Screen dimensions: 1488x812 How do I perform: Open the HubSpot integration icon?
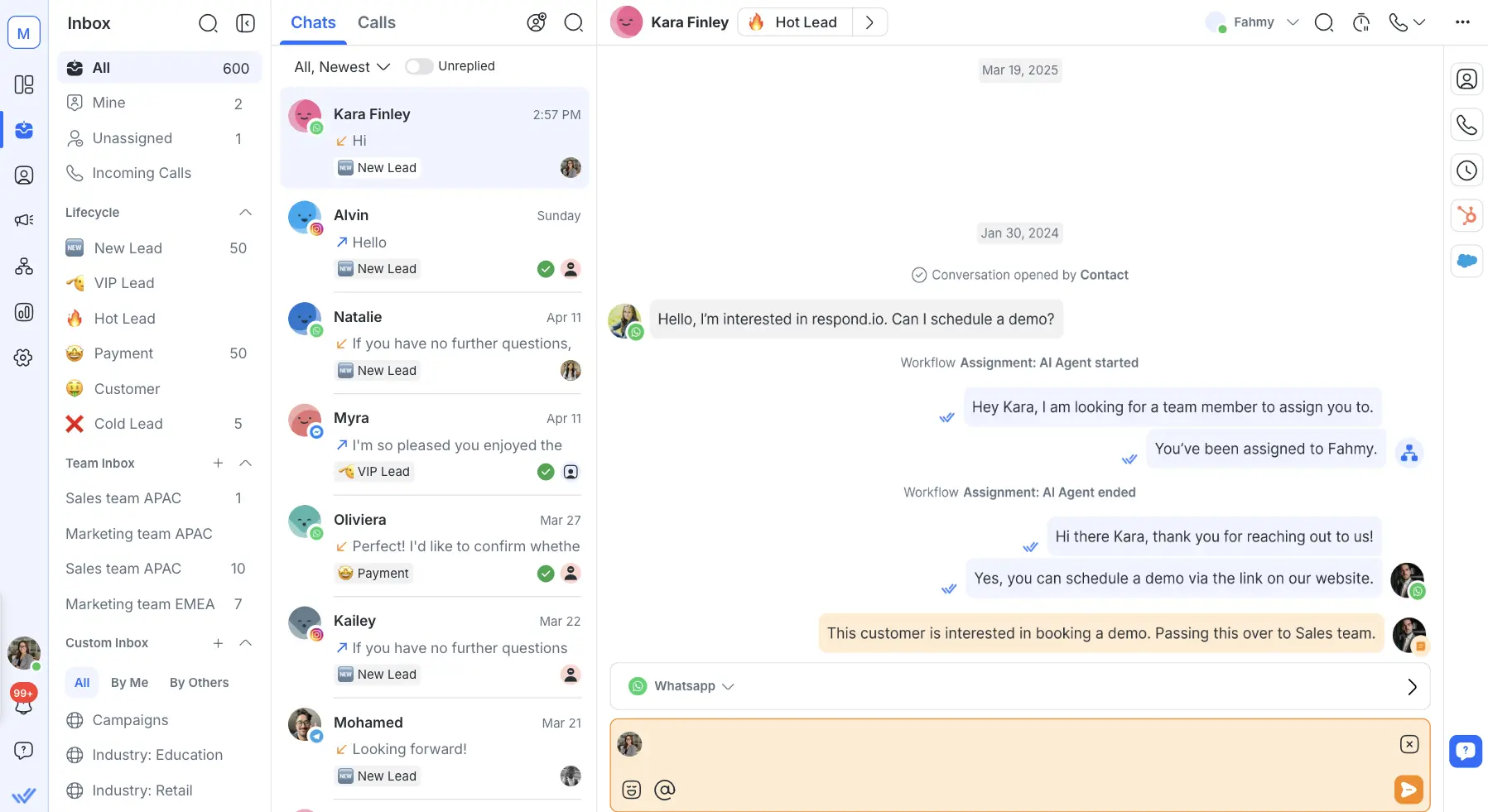coord(1466,216)
